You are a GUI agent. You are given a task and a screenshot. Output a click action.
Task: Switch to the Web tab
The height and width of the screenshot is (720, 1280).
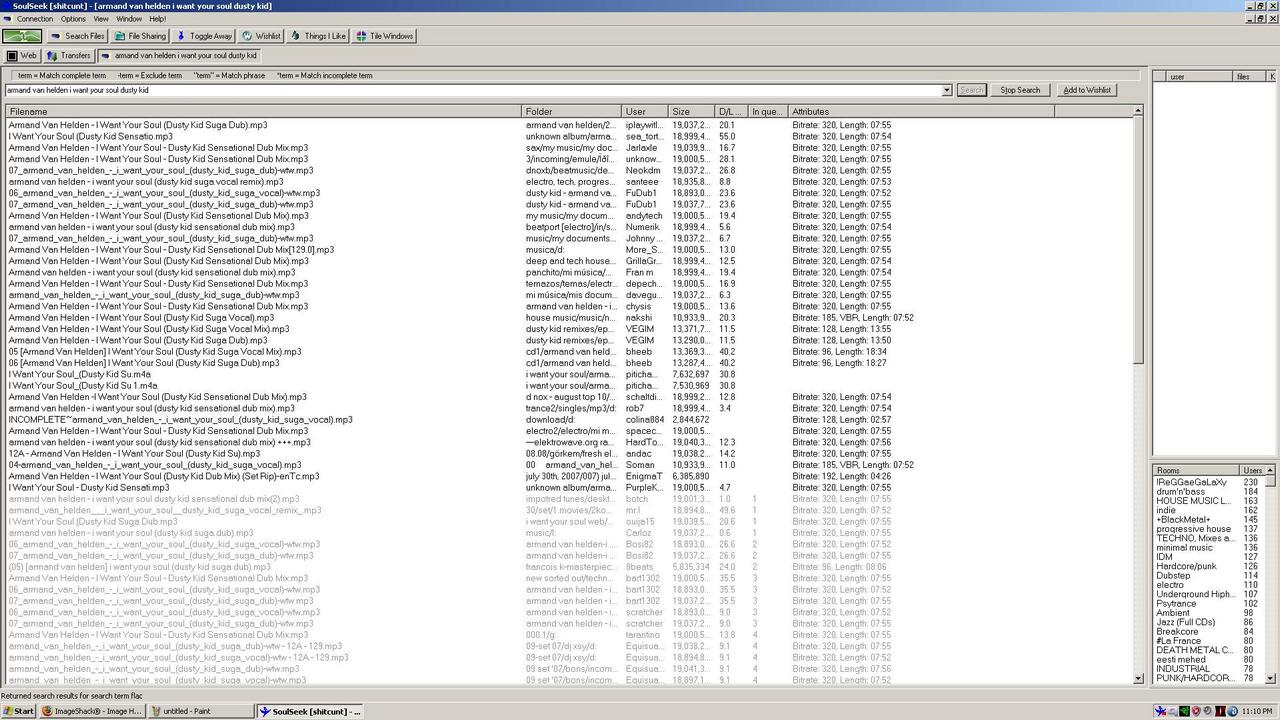click(x=22, y=56)
